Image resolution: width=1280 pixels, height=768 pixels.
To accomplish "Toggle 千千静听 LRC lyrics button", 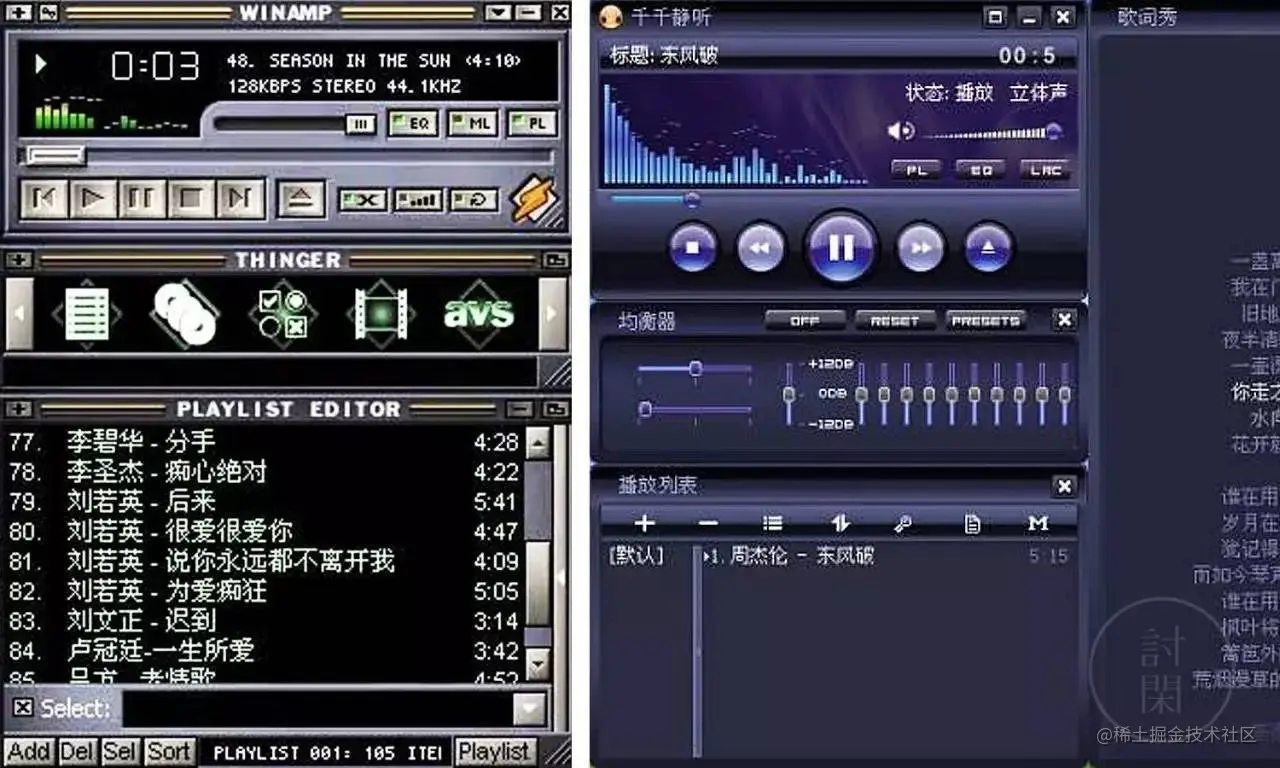I will pyautogui.click(x=1046, y=170).
